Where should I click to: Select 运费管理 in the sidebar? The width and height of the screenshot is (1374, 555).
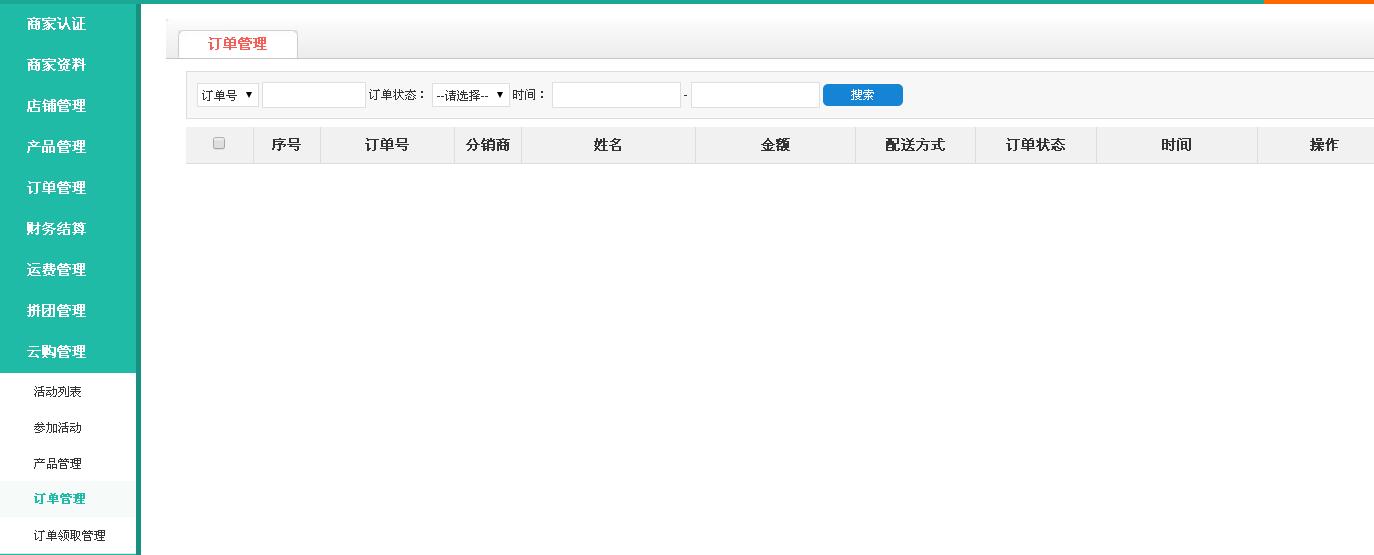(x=57, y=270)
